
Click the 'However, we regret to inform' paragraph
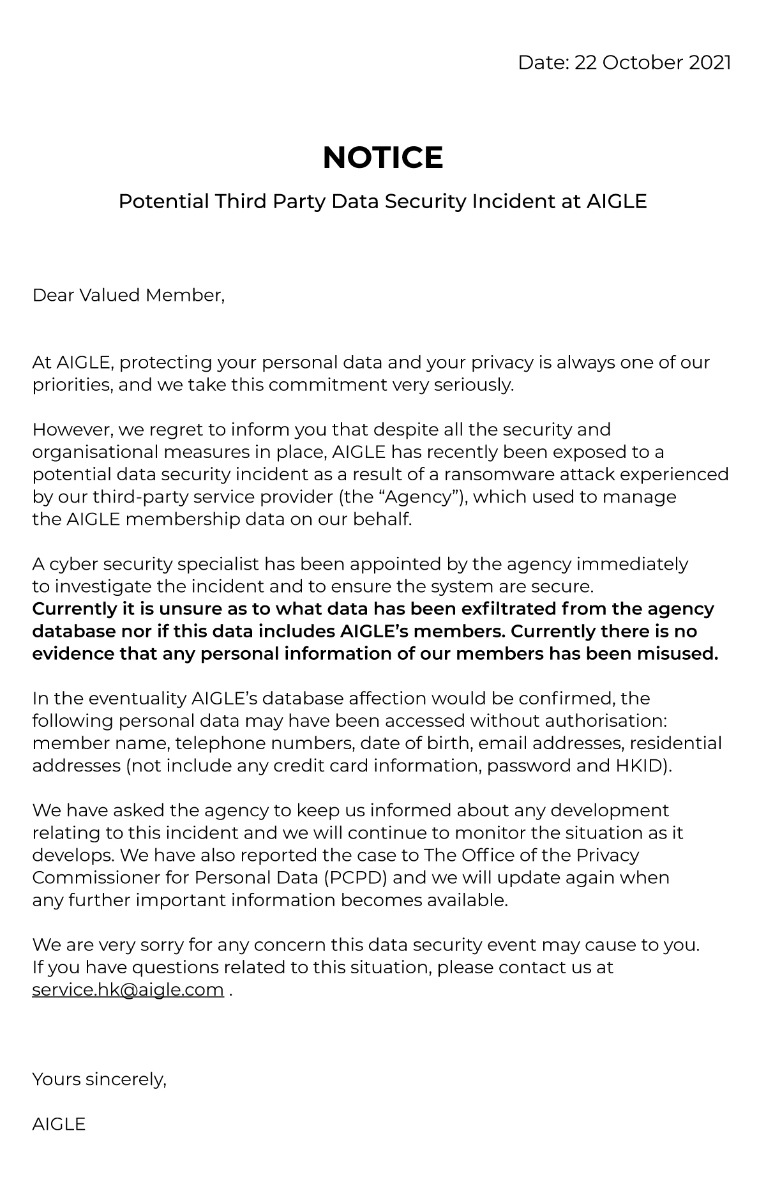(x=381, y=475)
